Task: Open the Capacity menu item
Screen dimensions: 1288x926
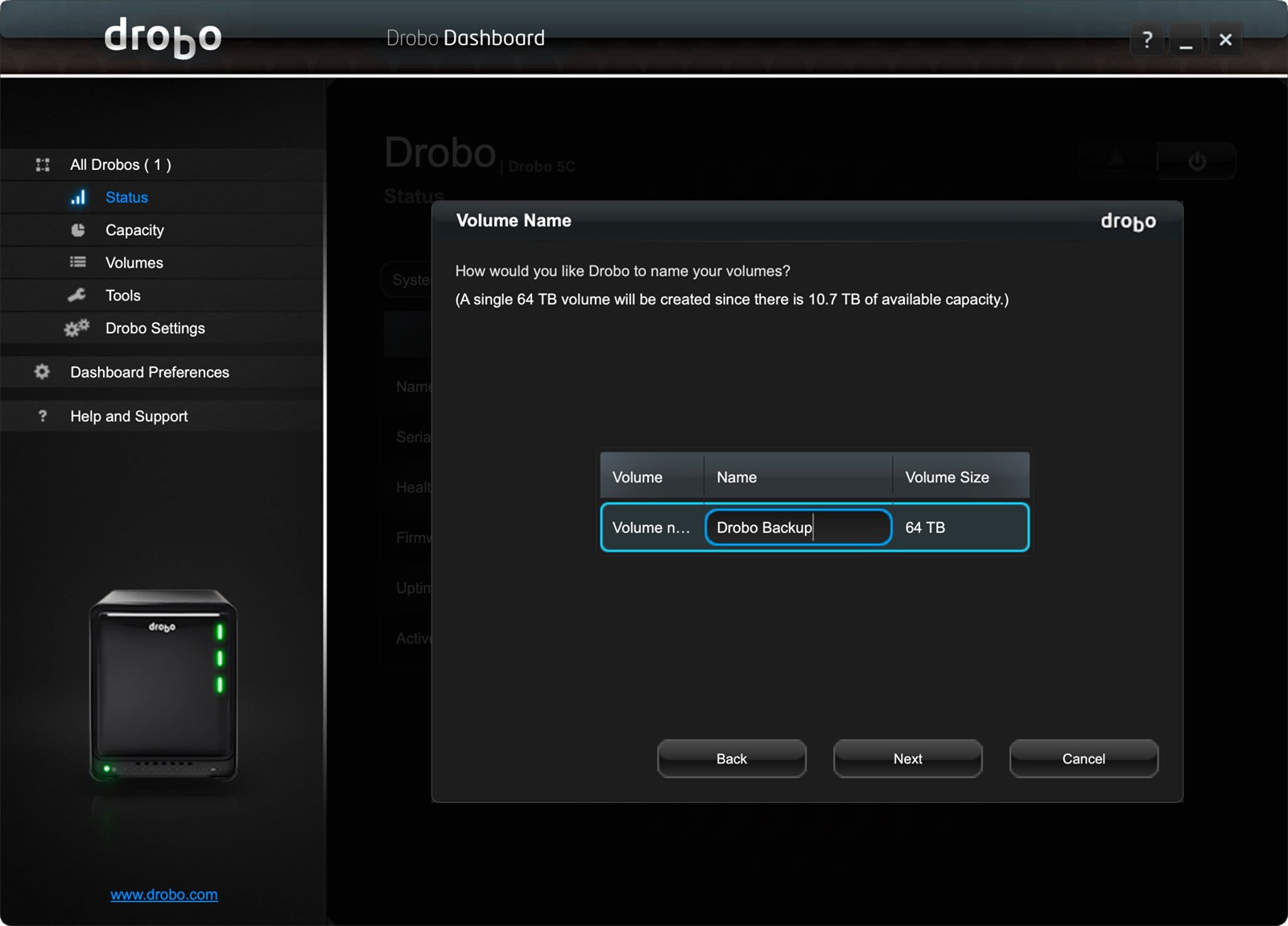Action: pyautogui.click(x=134, y=230)
